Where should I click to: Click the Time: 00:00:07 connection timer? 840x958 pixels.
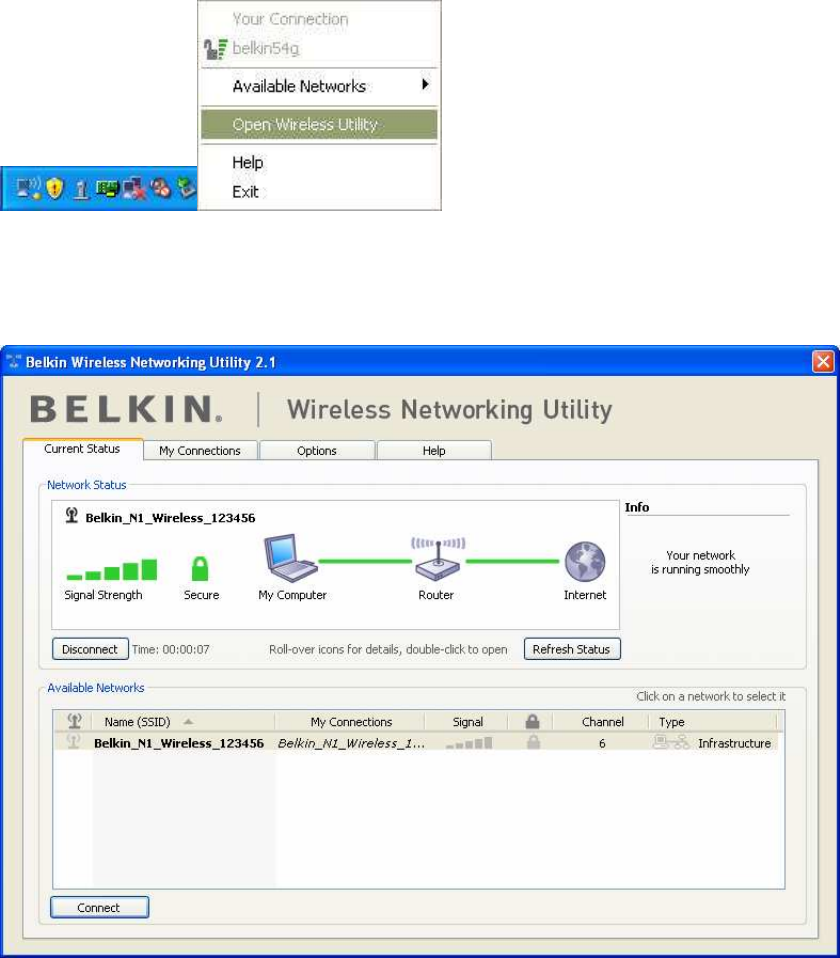click(171, 649)
